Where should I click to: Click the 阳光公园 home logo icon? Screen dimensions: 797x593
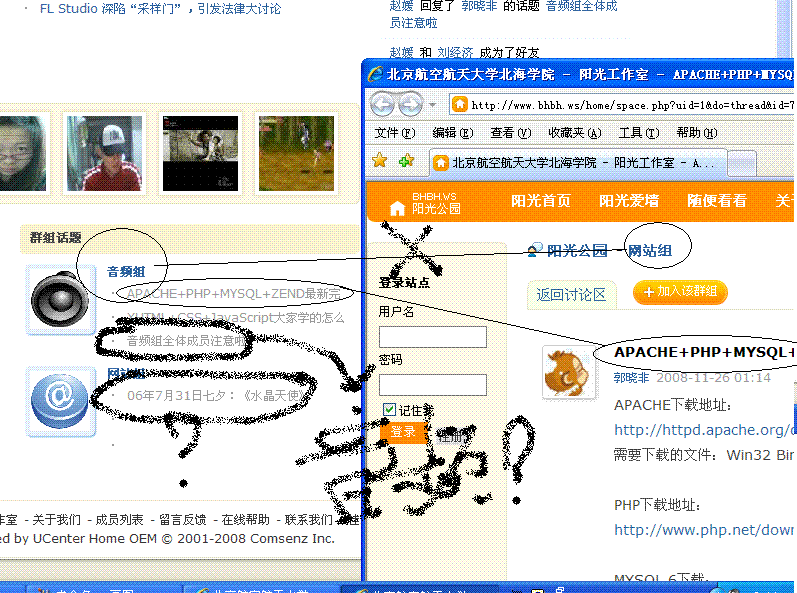(x=397, y=207)
